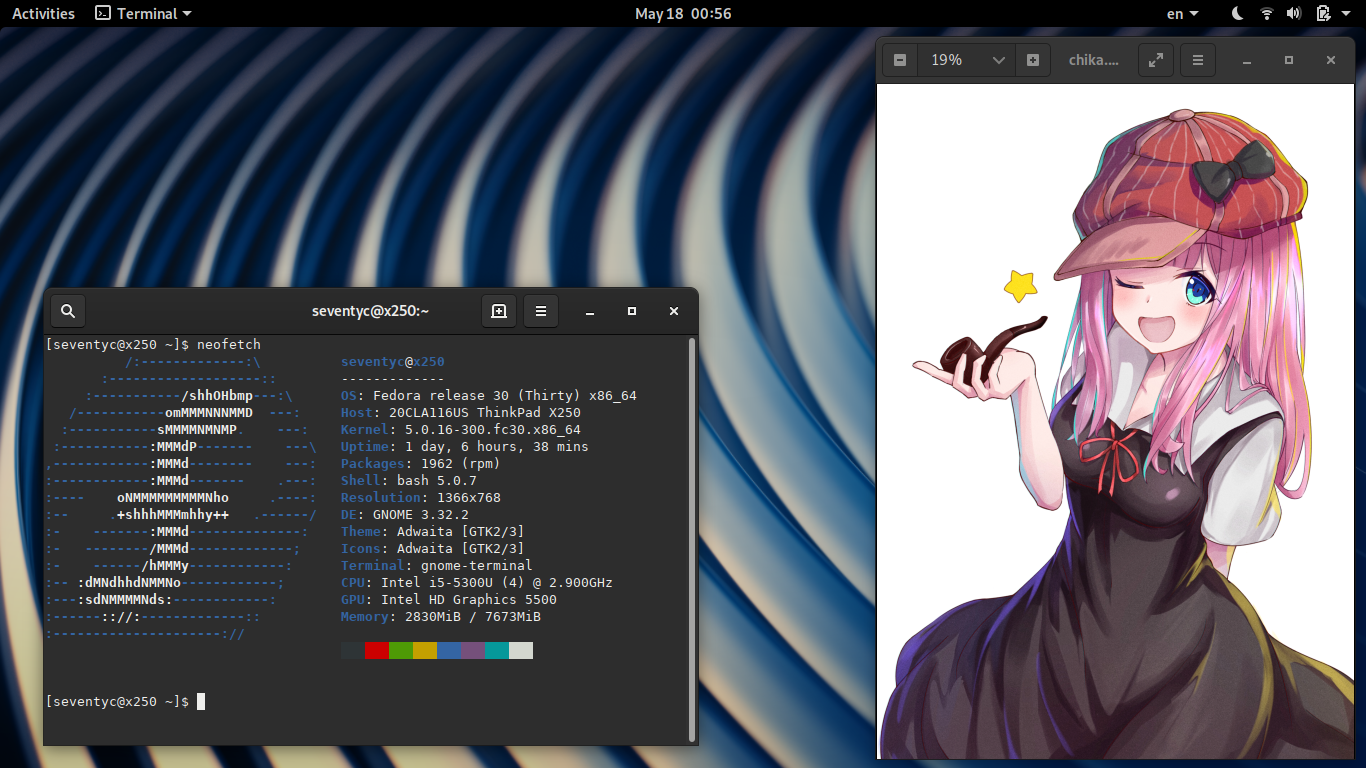
Task: Click the 'OS: Fedora release 30' line
Action: 489,396
